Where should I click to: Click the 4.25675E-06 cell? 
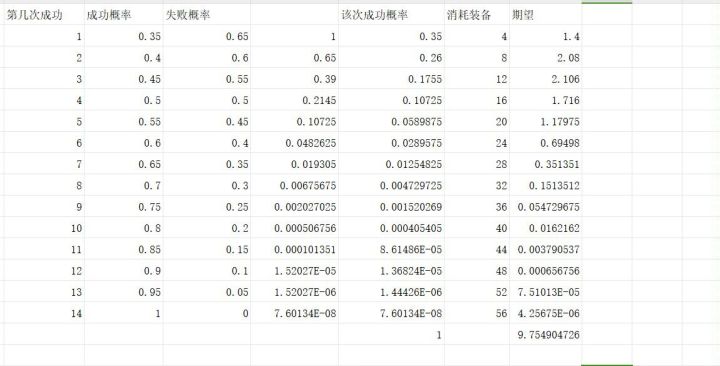[x=546, y=313]
